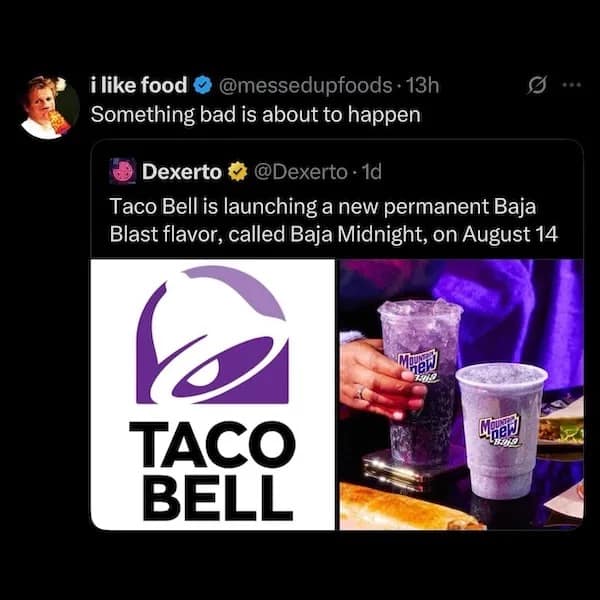Click the blue verified badge beside i like food

(x=202, y=85)
